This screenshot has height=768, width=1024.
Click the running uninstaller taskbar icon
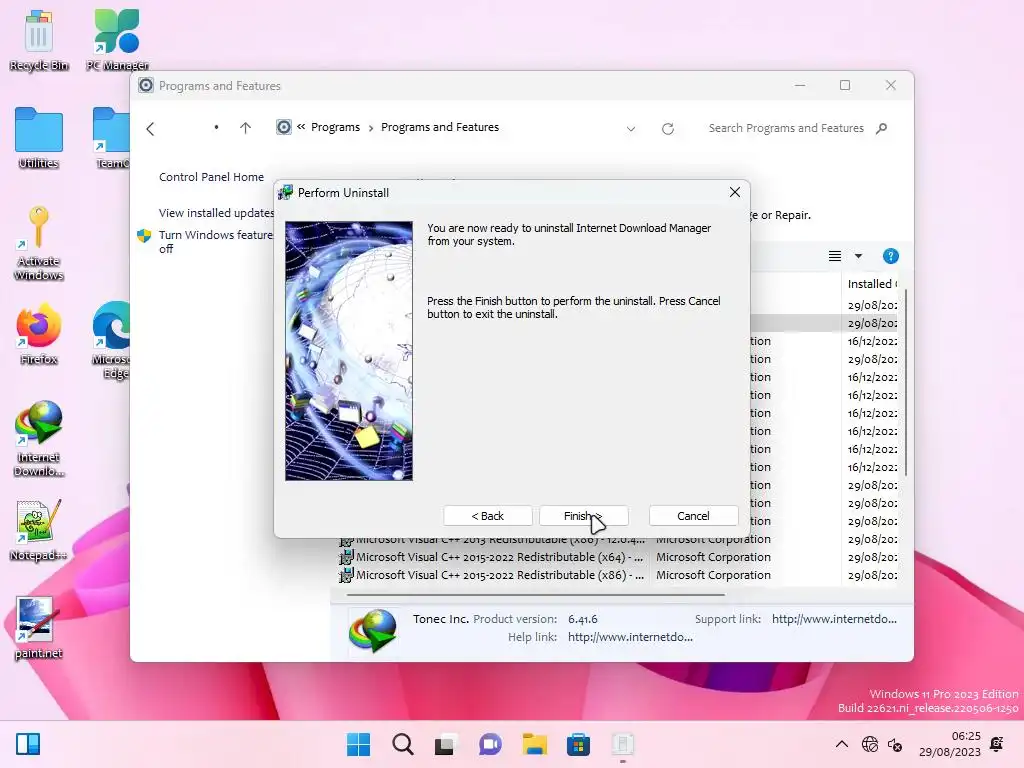(x=622, y=744)
